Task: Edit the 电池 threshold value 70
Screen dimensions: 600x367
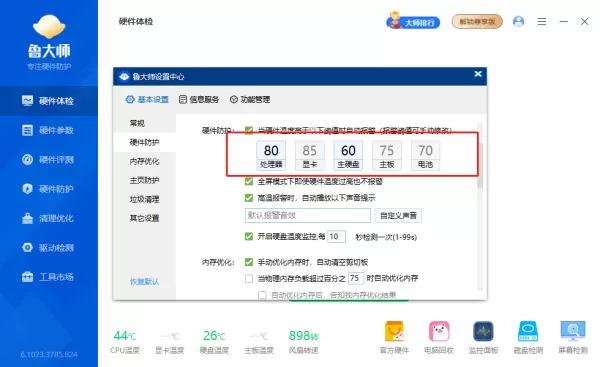Action: (x=425, y=151)
